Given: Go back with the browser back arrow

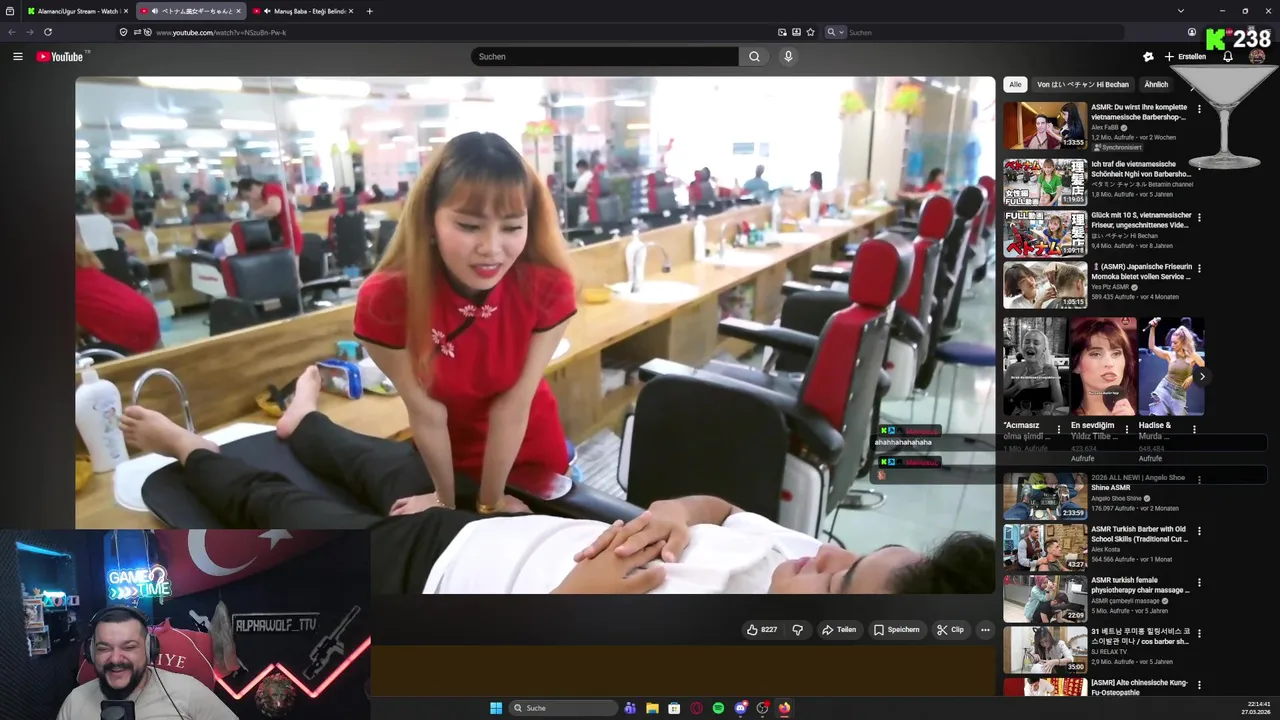Looking at the screenshot, I should pos(12,32).
